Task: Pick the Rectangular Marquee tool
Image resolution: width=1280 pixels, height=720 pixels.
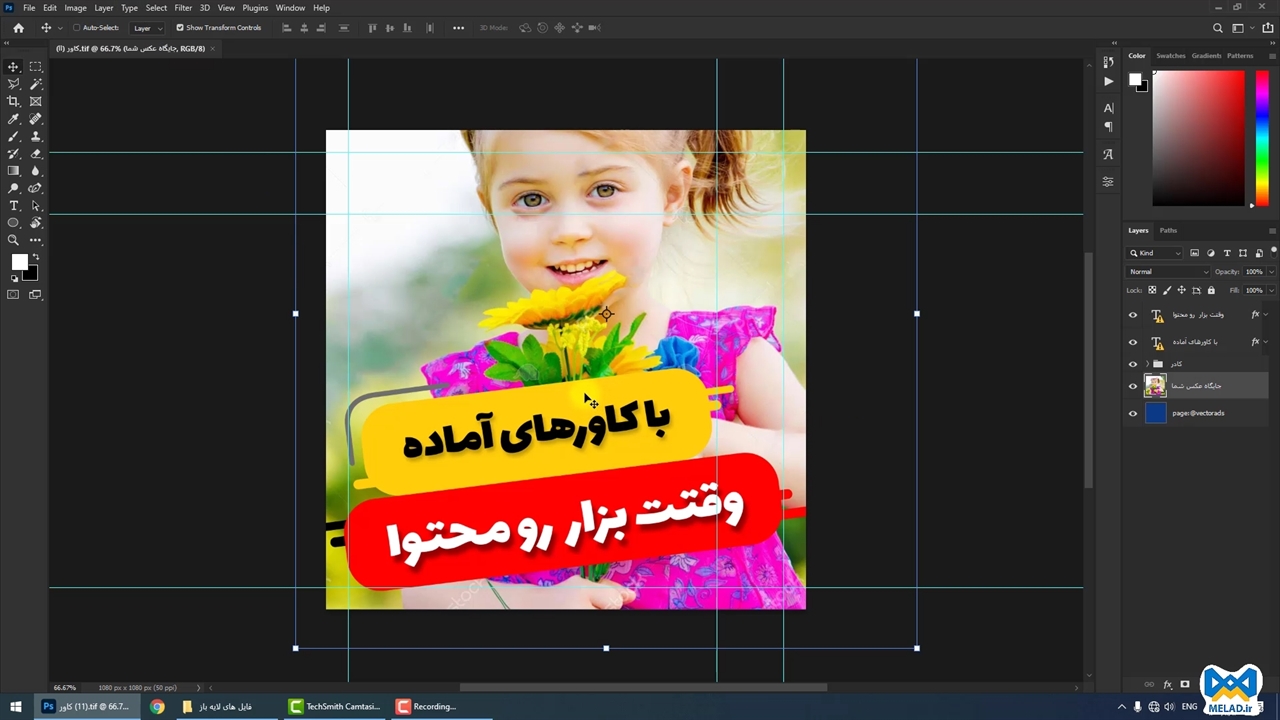Action: click(36, 67)
